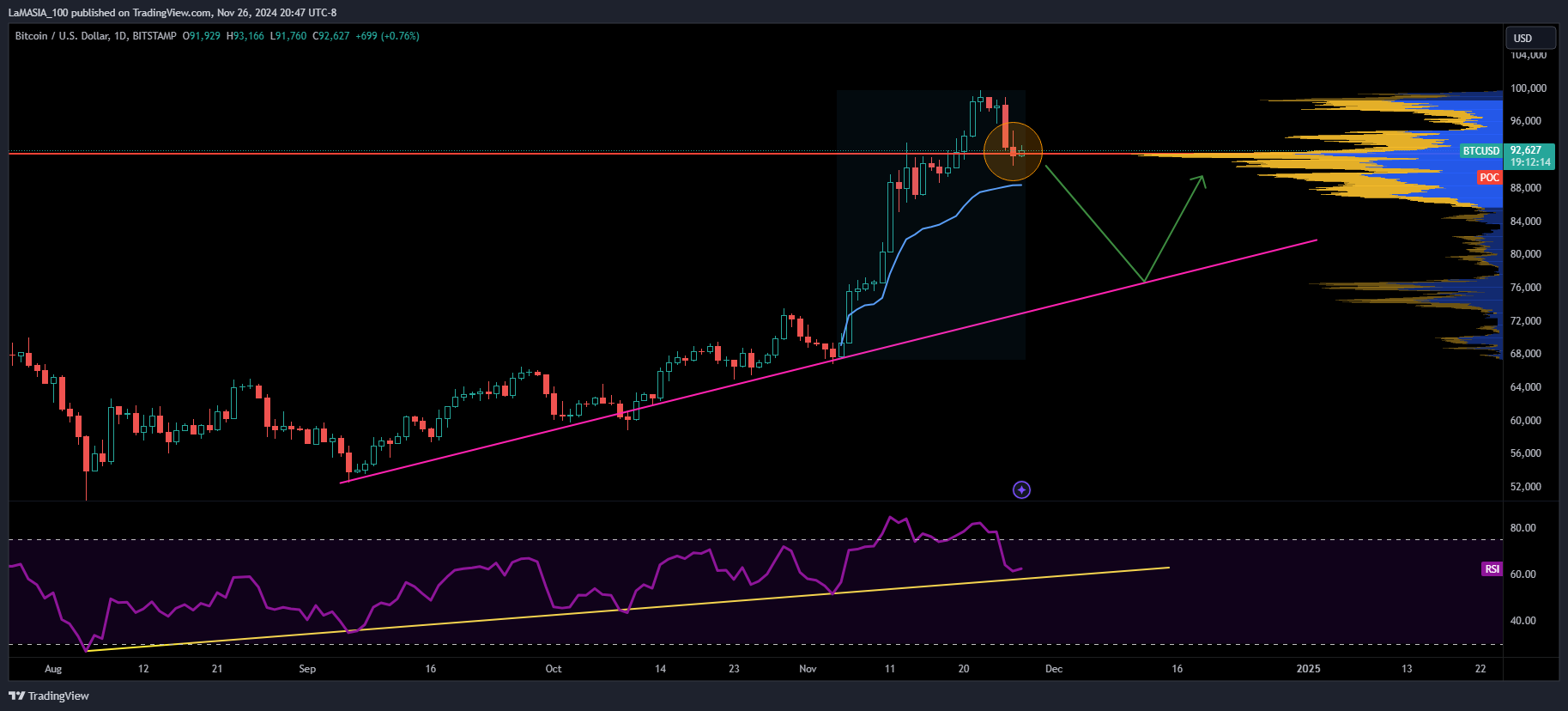
Task: Click the 88,000 price axis label
Action: point(1526,188)
